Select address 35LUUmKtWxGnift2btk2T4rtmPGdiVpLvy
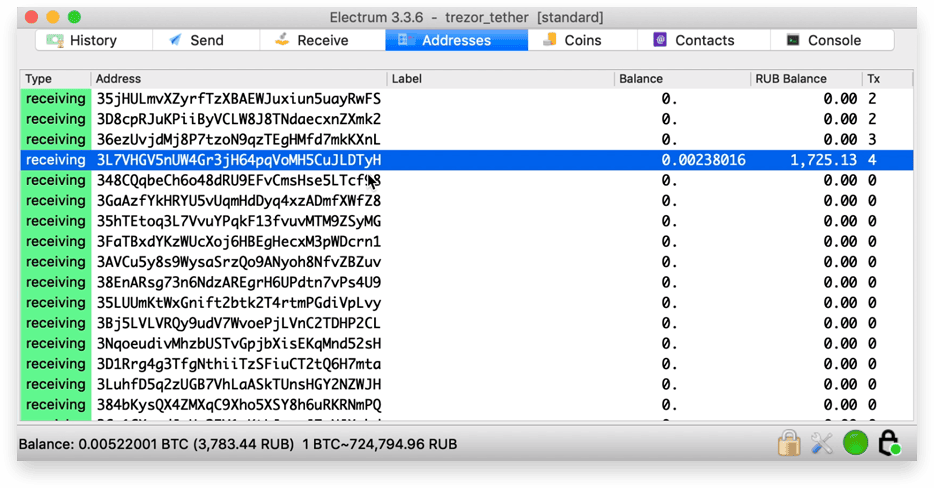This screenshot has height=488, width=934. click(x=238, y=303)
